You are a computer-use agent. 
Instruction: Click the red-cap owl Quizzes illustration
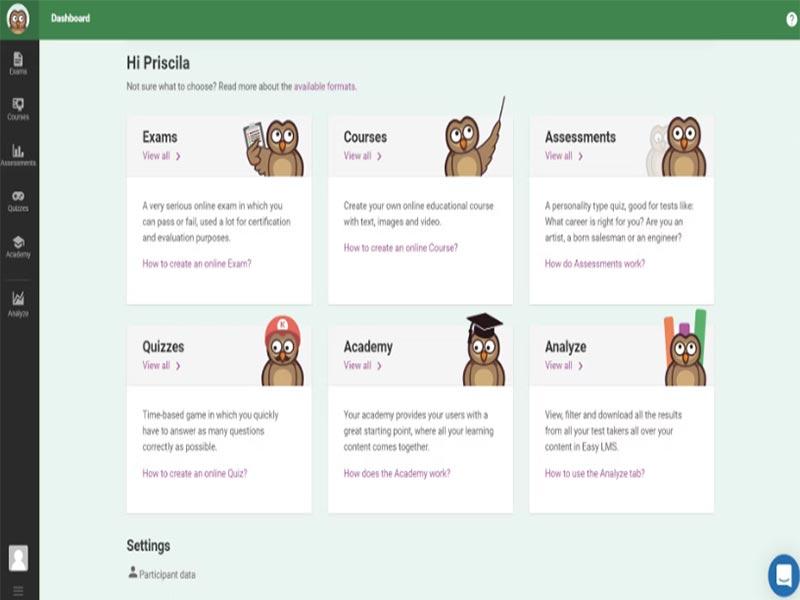click(282, 351)
